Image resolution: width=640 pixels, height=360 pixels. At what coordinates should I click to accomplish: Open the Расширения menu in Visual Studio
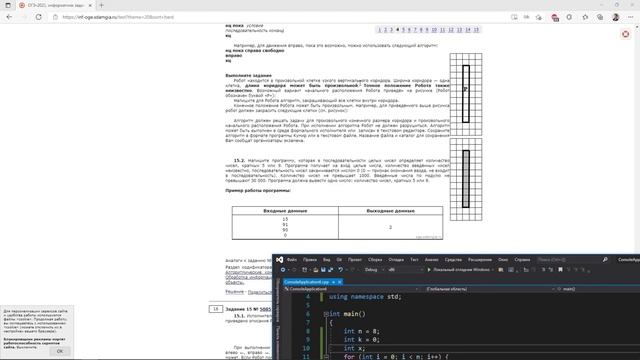pyautogui.click(x=480, y=260)
